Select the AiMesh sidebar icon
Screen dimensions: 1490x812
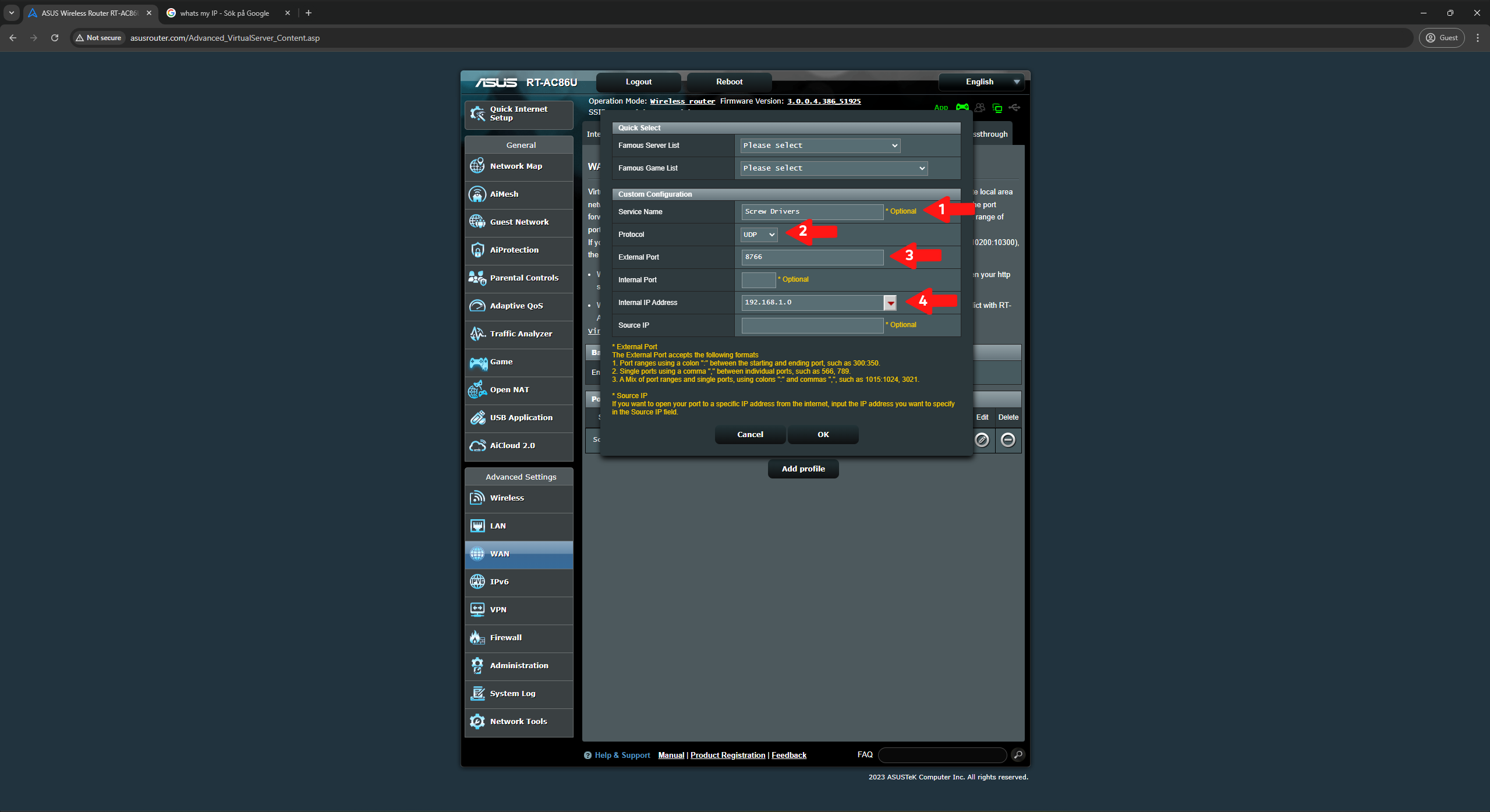click(x=477, y=194)
